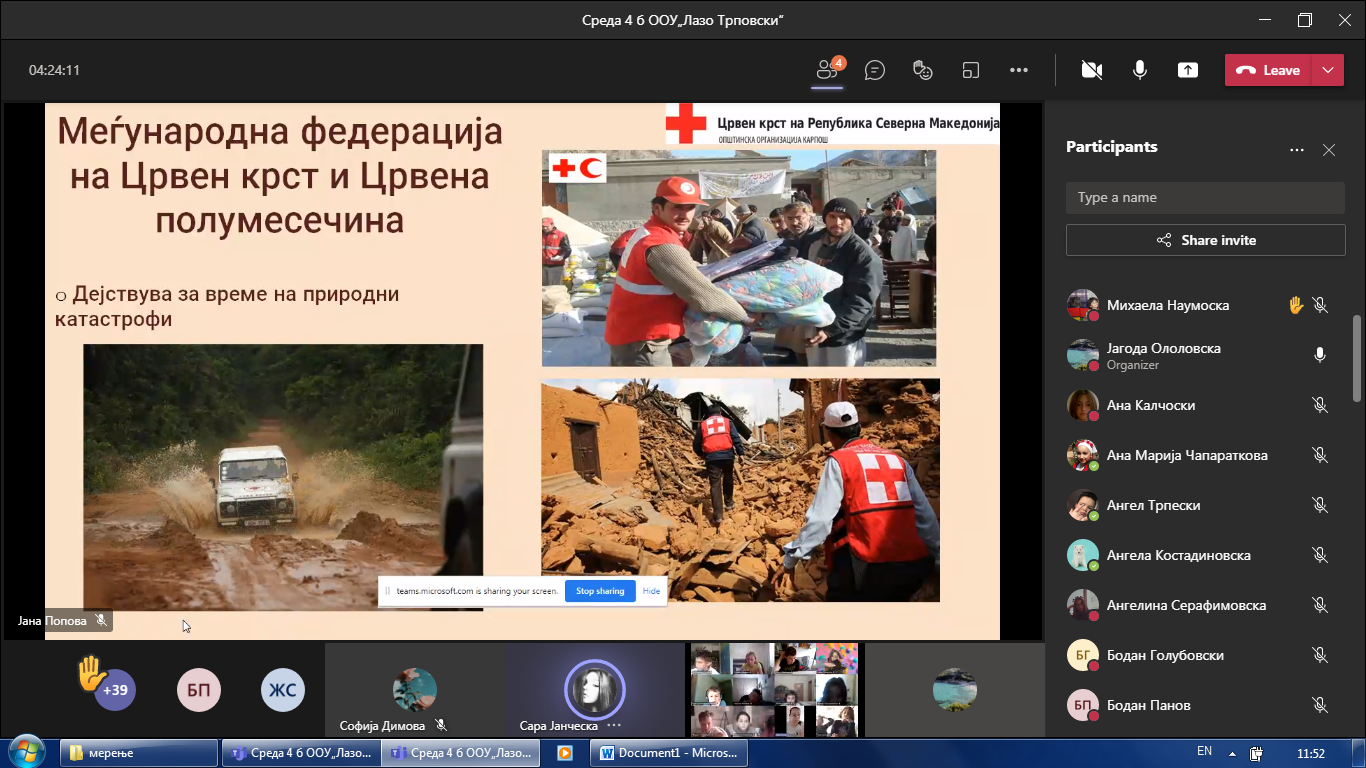
Task: Click the Participants list scrollbar
Action: (x=1357, y=360)
